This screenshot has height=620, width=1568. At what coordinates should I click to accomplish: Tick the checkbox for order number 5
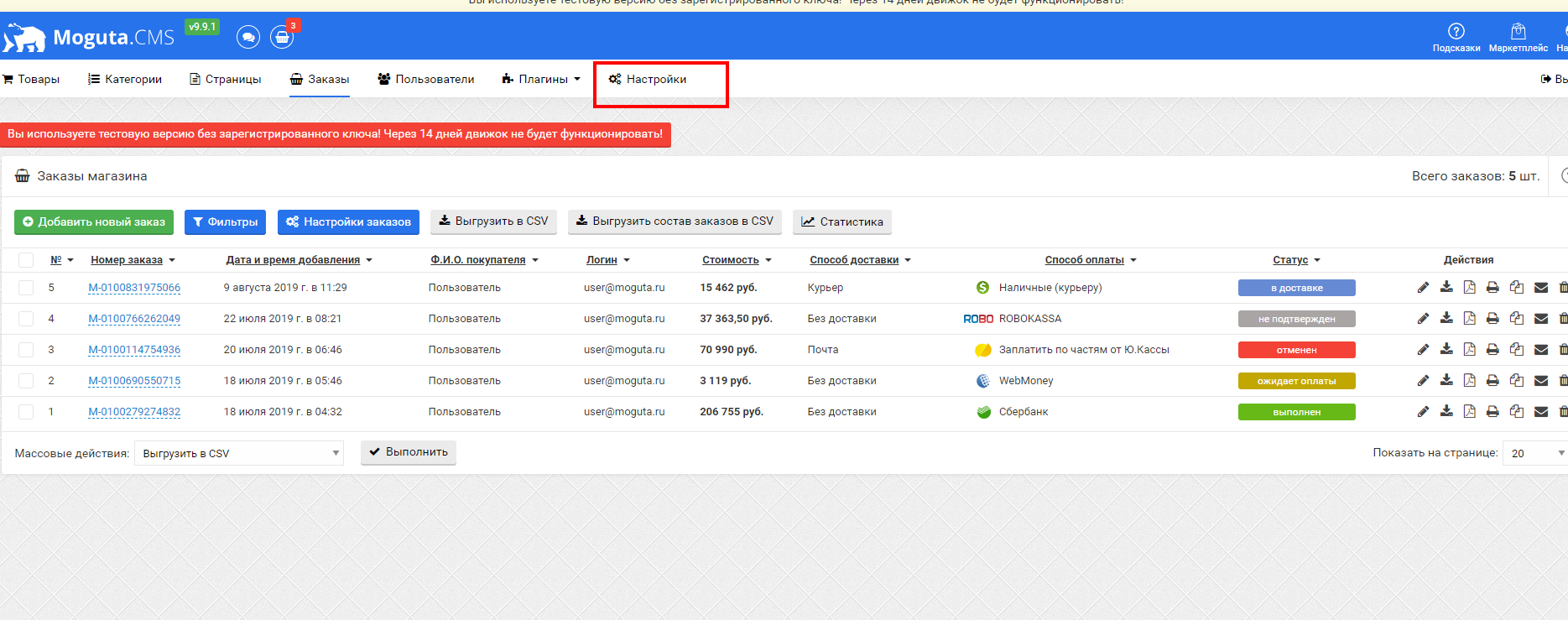26,288
